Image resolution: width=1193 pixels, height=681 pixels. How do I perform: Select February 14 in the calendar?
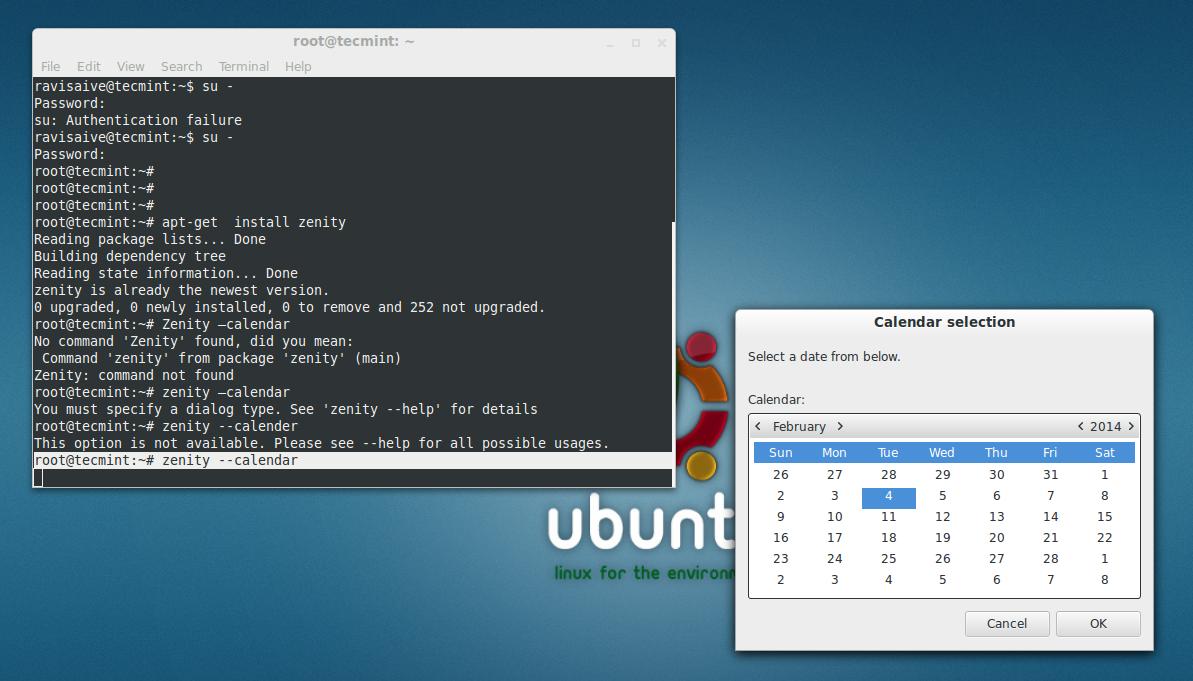click(1050, 517)
